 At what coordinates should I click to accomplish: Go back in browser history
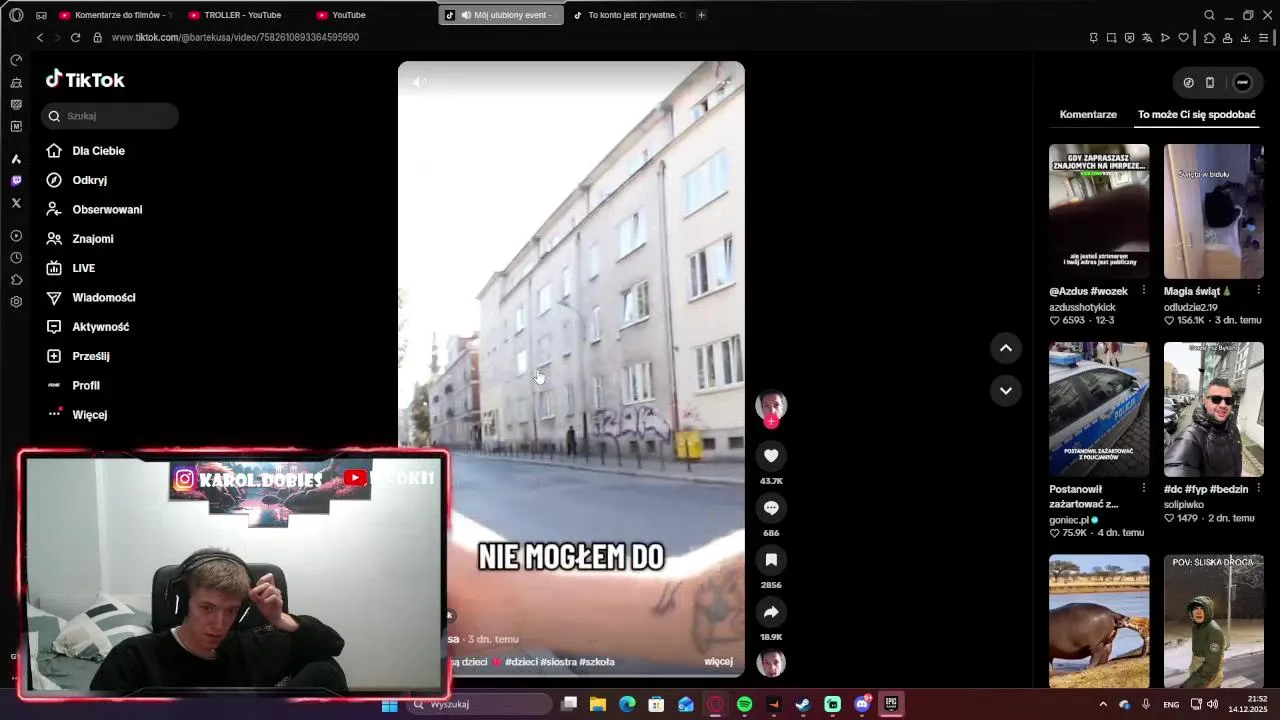pyautogui.click(x=40, y=38)
